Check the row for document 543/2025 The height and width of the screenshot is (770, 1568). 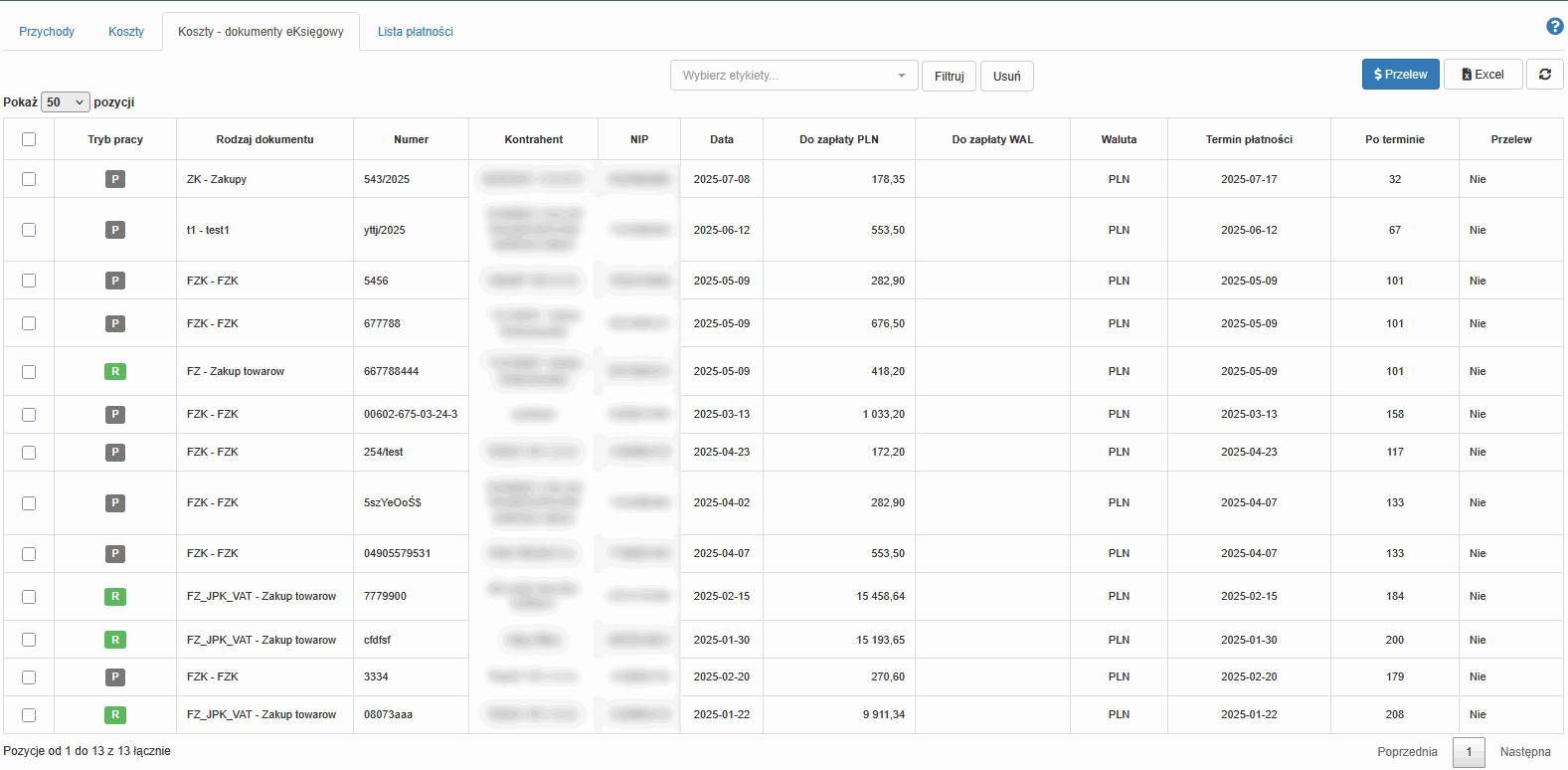point(29,179)
